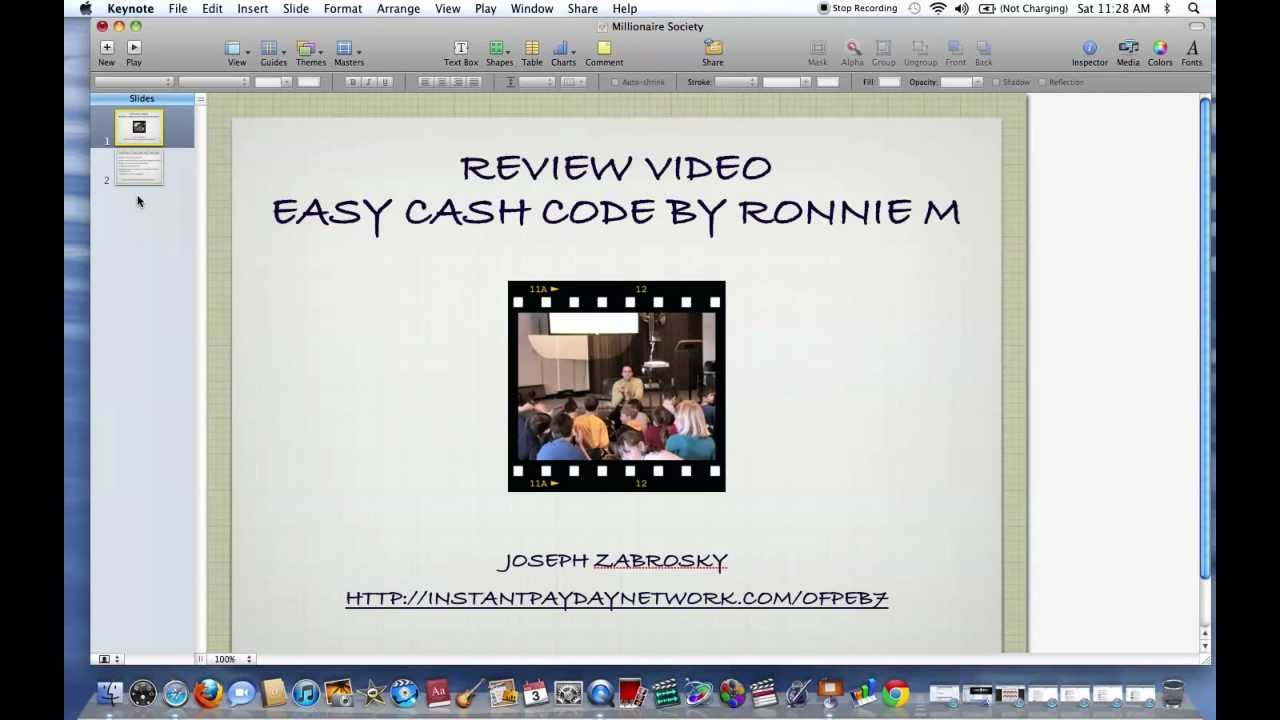This screenshot has height=720, width=1280.
Task: Open the Guides dropdown
Action: click(273, 53)
